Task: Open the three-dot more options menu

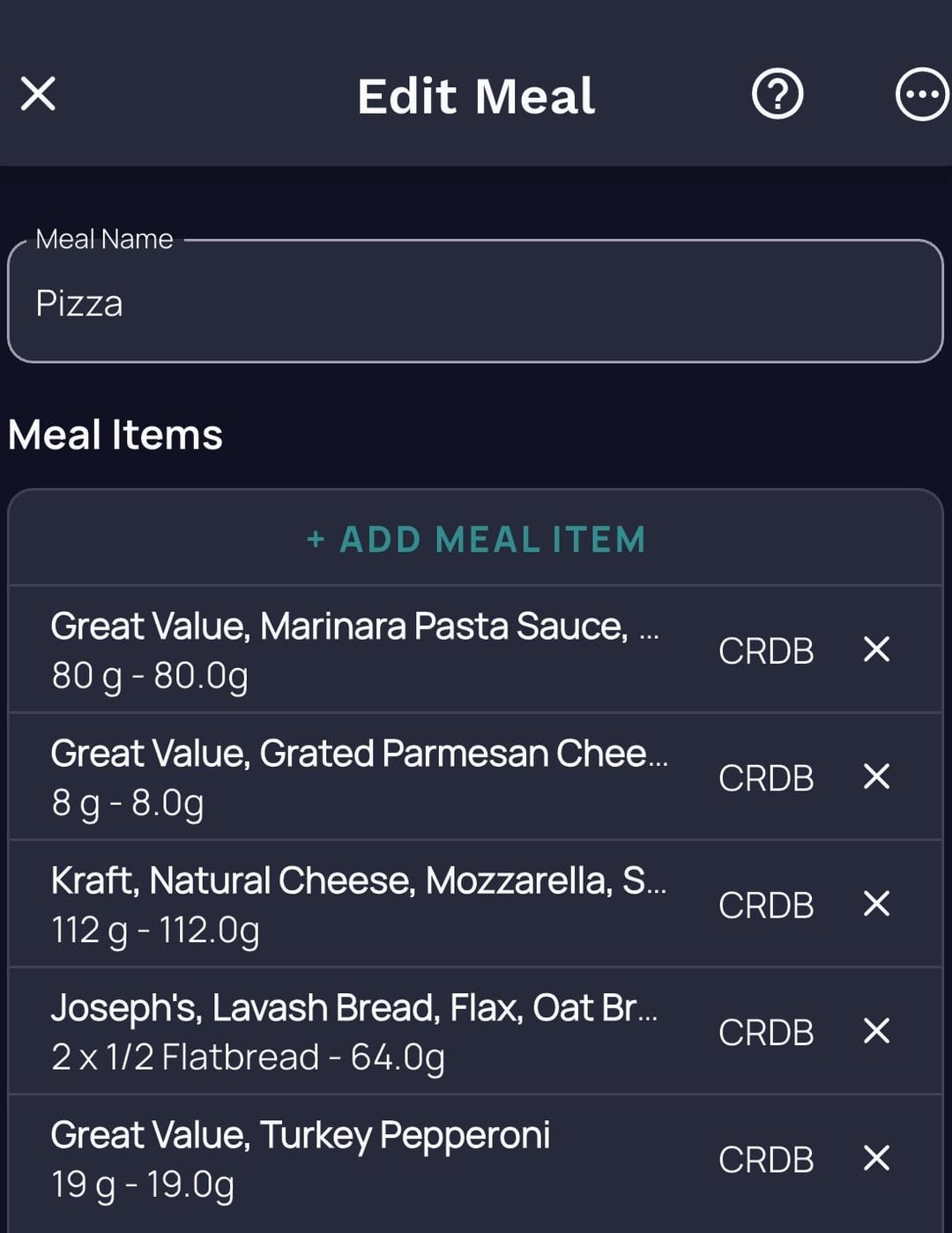Action: 921,93
